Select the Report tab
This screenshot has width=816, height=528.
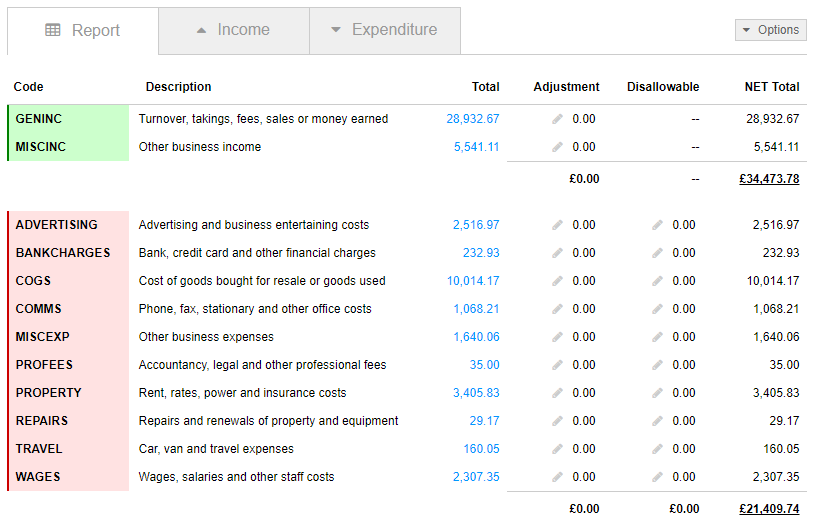83,31
